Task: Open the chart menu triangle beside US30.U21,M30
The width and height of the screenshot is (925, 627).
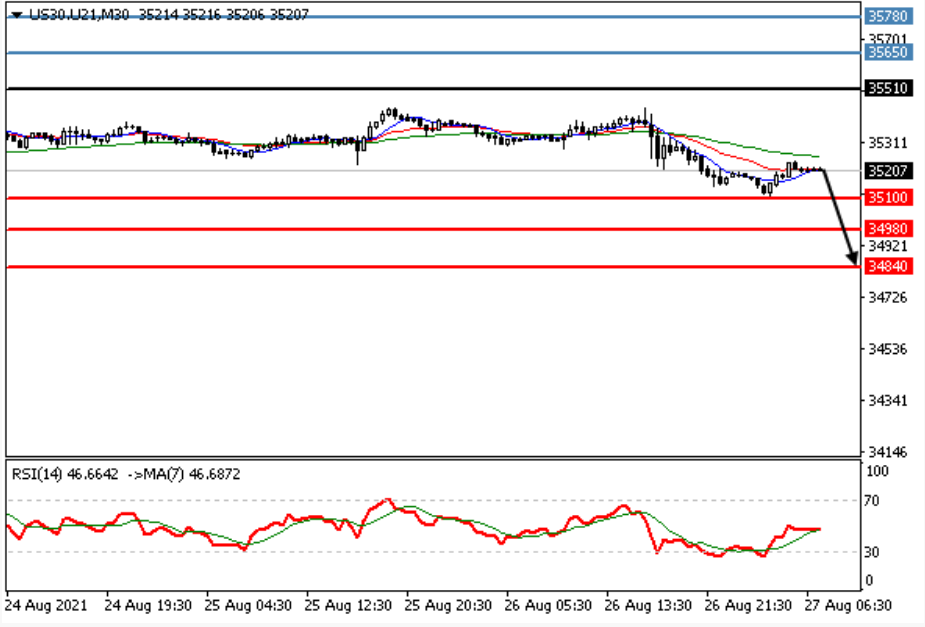Action: tap(17, 15)
